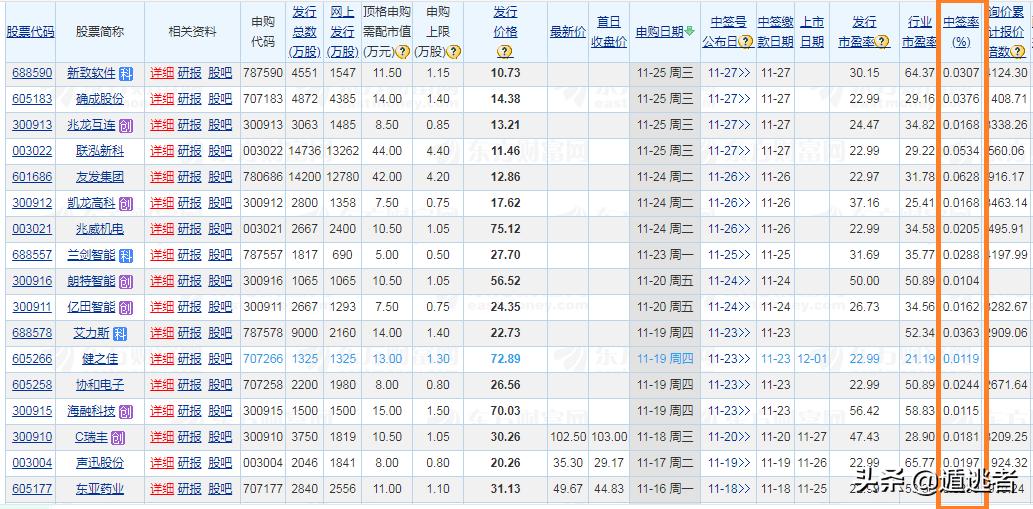Click 创 badge next to 海融科技
The image size is (1033, 509).
(x=126, y=412)
